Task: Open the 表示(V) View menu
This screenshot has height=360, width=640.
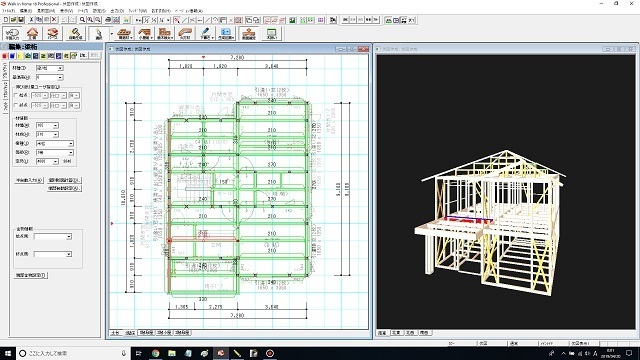Action: click(66, 11)
